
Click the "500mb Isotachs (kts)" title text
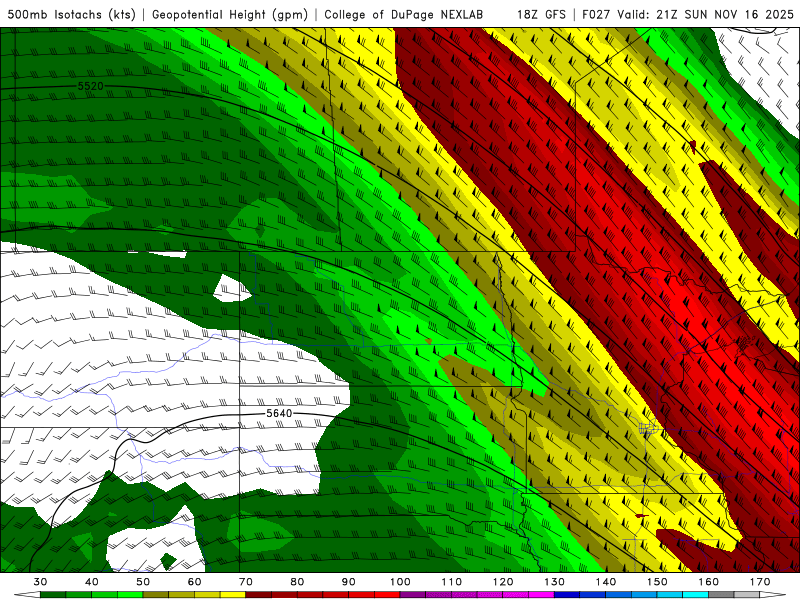click(x=72, y=14)
